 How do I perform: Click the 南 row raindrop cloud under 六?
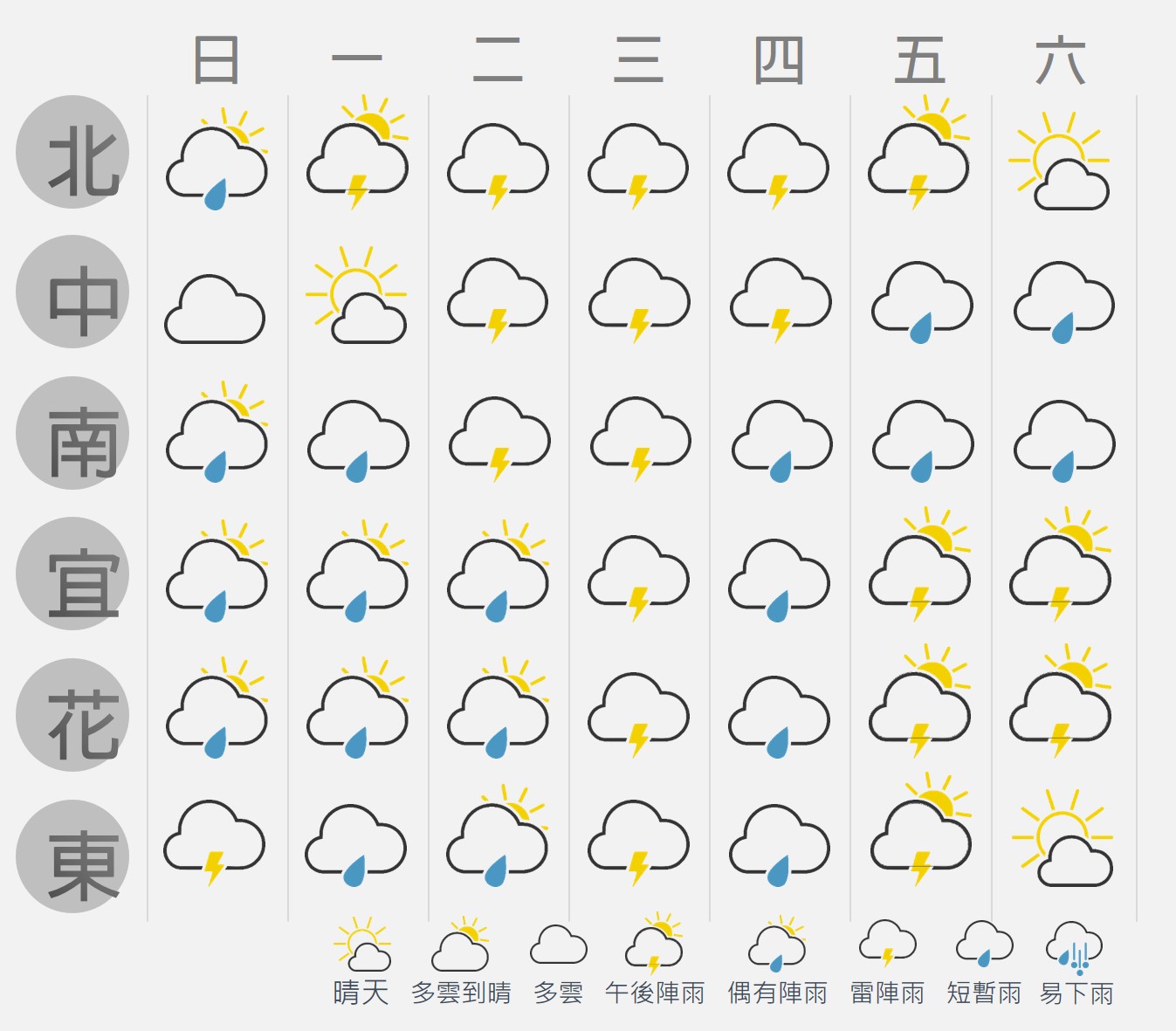pyautogui.click(x=1064, y=442)
